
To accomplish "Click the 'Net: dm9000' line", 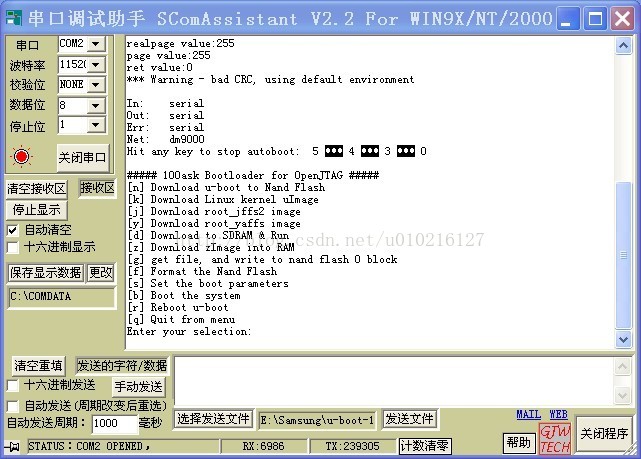I will [x=166, y=139].
